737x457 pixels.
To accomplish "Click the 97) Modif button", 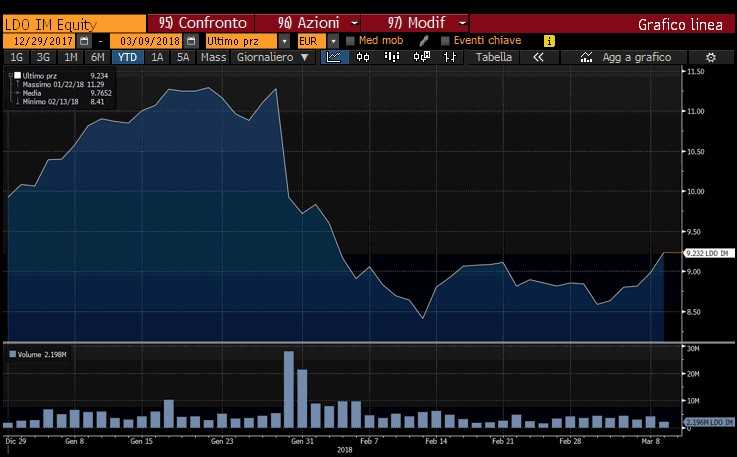I will click(x=416, y=23).
